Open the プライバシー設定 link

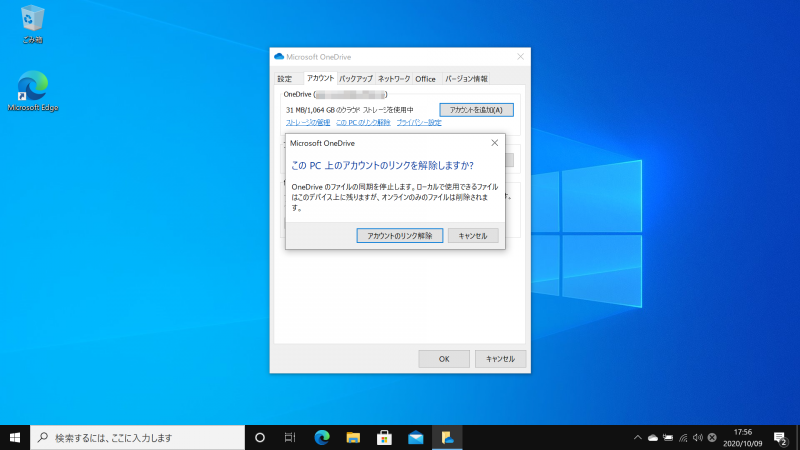tap(419, 122)
